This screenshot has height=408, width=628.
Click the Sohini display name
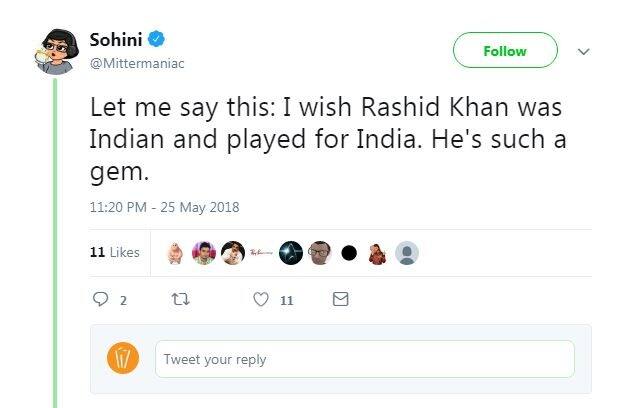[x=117, y=40]
